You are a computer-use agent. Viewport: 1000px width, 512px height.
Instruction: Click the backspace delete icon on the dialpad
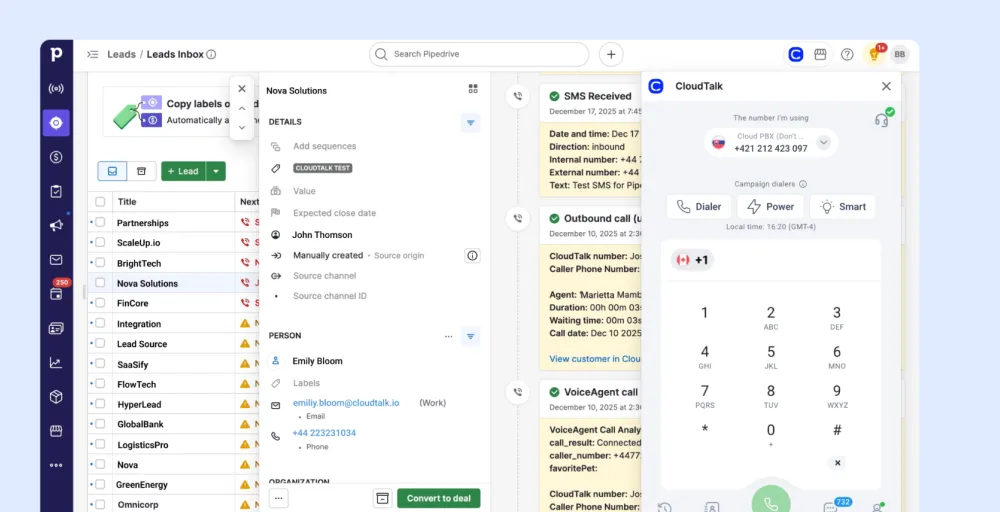point(837,463)
